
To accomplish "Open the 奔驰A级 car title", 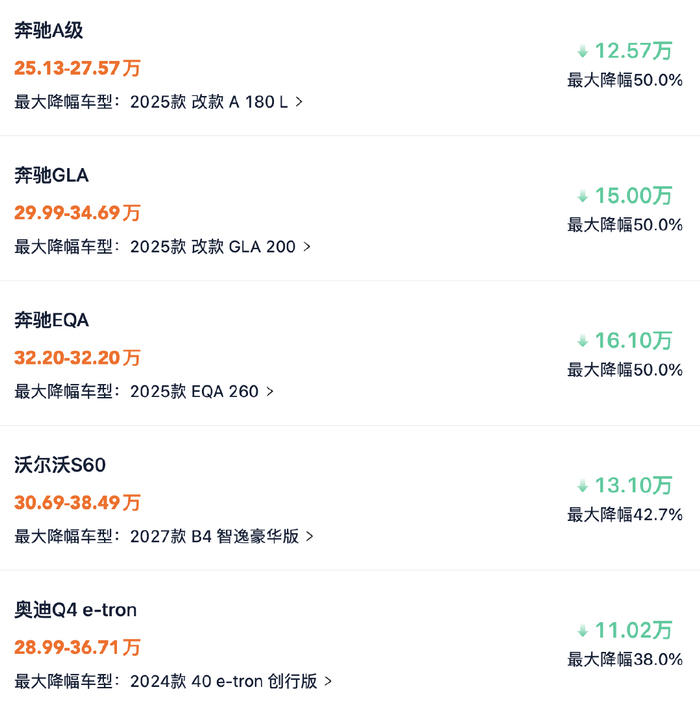I will (x=48, y=31).
